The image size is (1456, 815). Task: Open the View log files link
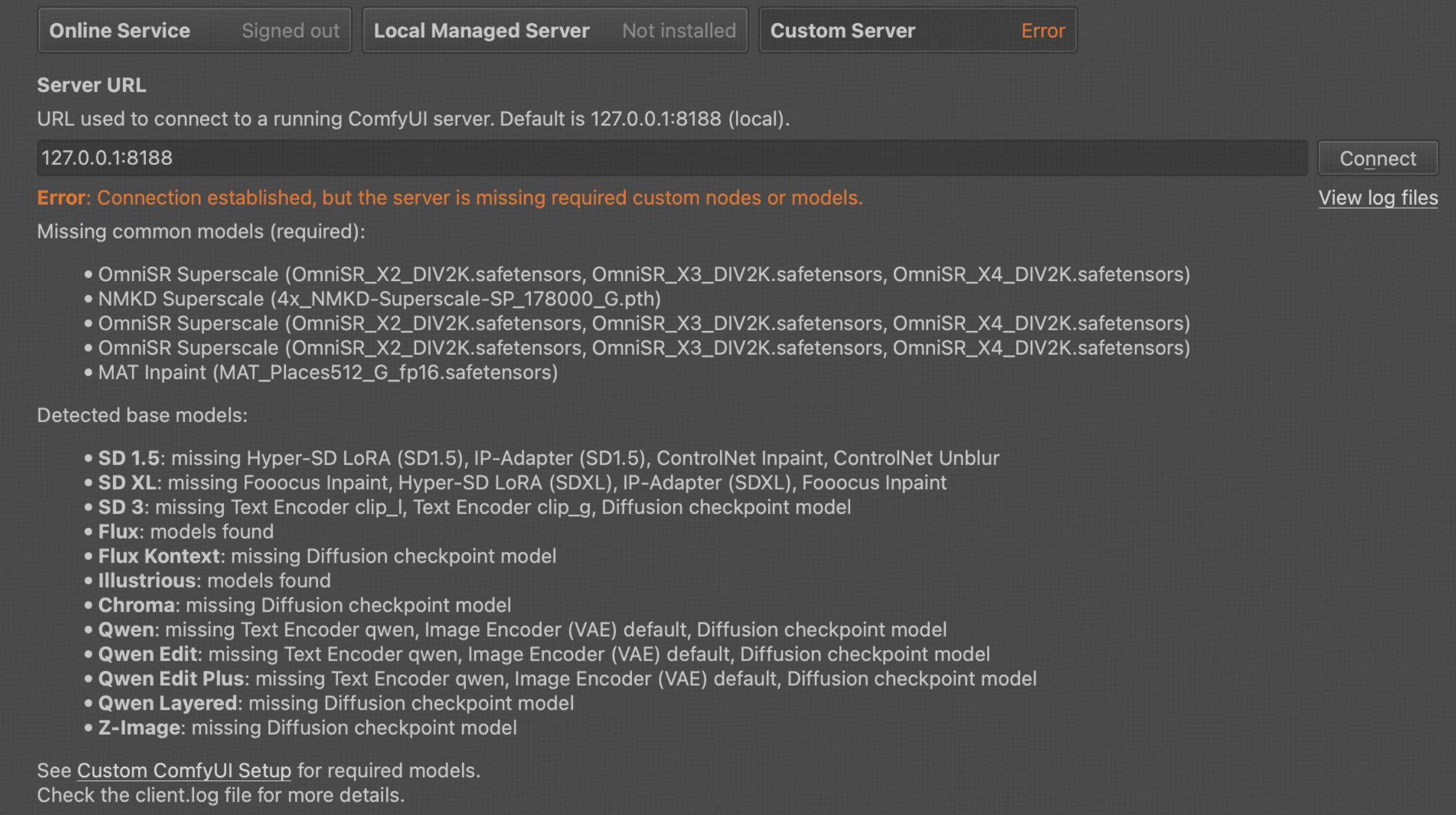click(1378, 198)
